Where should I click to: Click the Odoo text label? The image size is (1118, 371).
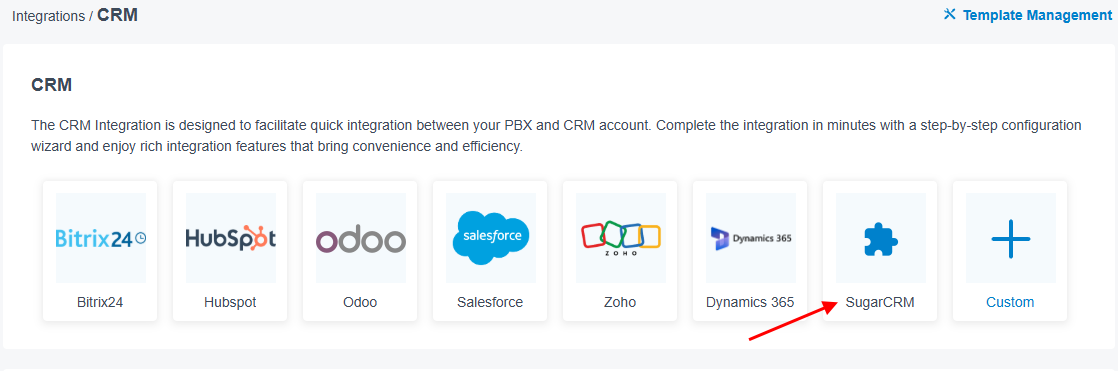[360, 303]
